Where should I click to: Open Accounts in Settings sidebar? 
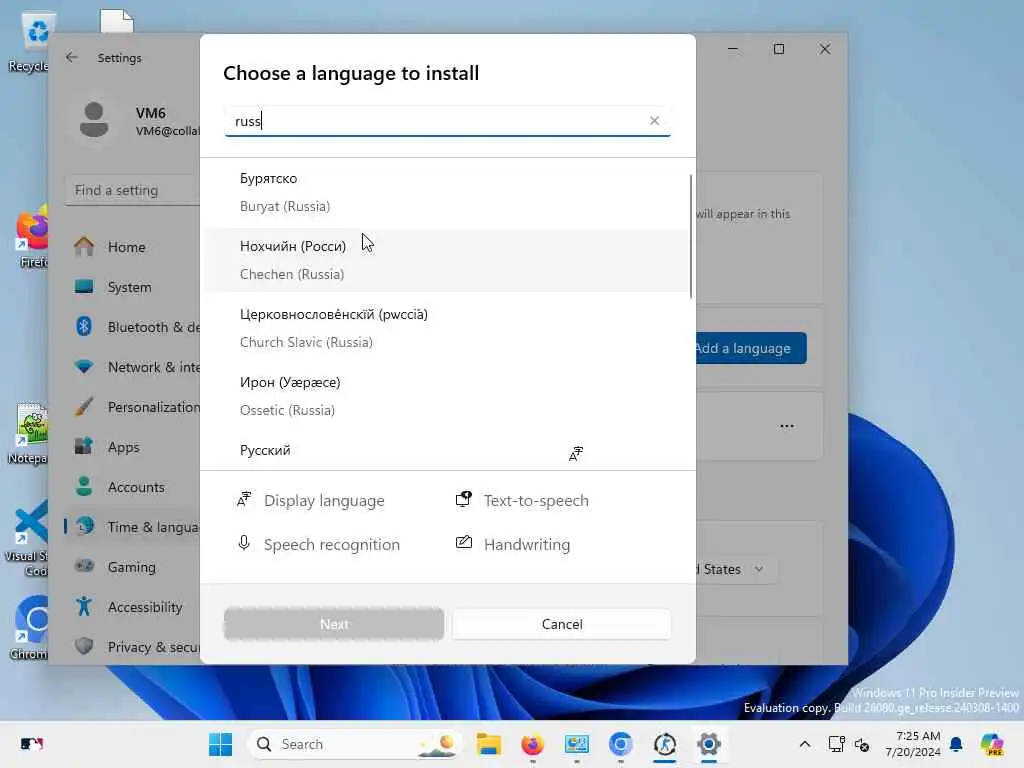point(134,487)
